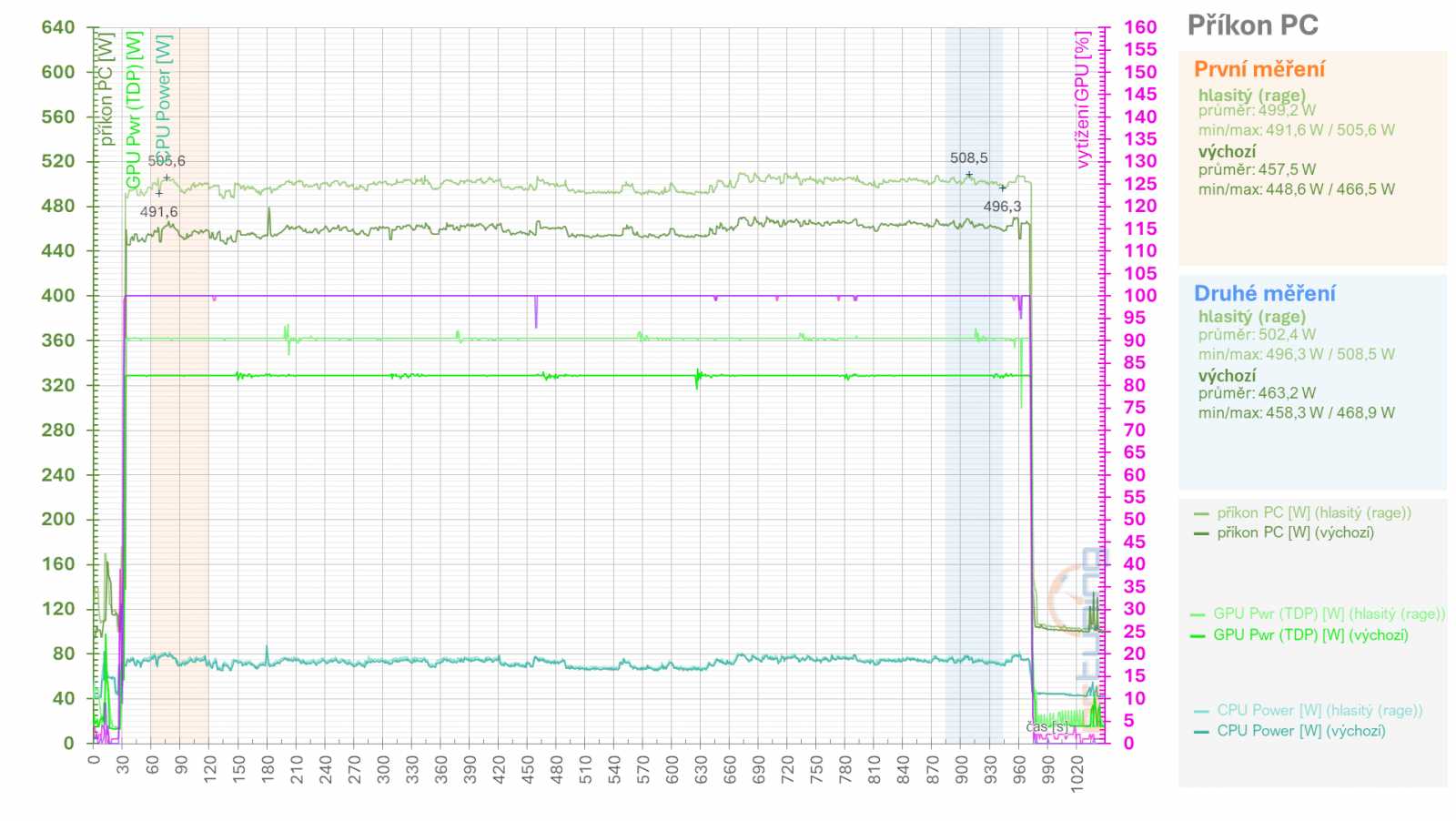Viewport: 1456px width, 821px height.
Task: Click the teal 'CPU Power (výchozí)' legend swatch
Action: (1201, 732)
